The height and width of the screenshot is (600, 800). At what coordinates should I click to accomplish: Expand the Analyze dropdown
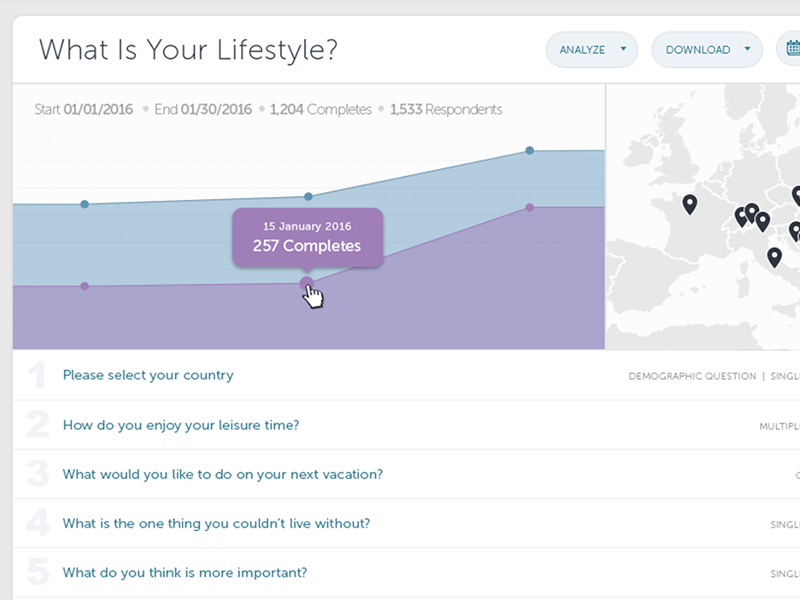591,49
